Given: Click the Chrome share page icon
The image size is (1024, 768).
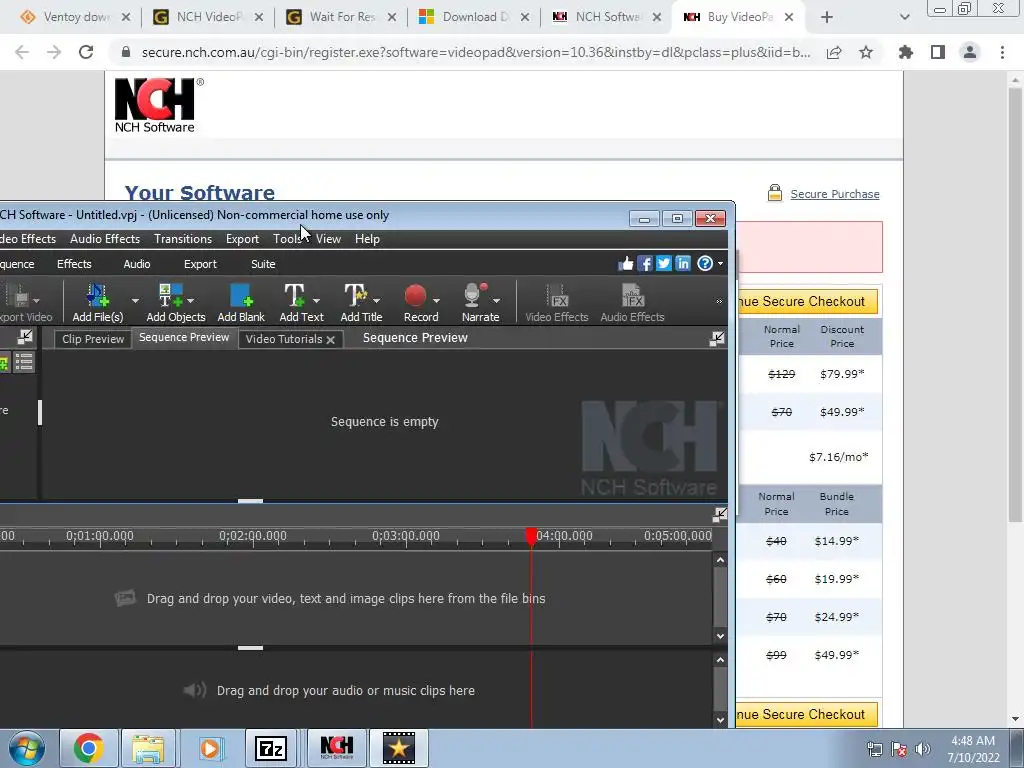Looking at the screenshot, I should click(834, 52).
